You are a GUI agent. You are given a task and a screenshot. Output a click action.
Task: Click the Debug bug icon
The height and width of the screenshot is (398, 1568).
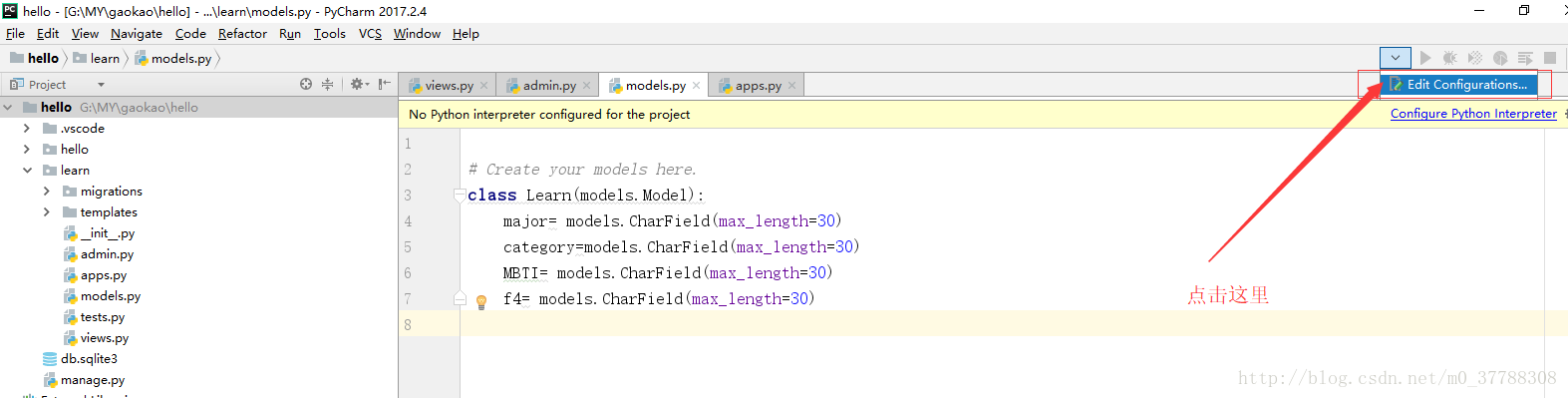click(x=1450, y=58)
